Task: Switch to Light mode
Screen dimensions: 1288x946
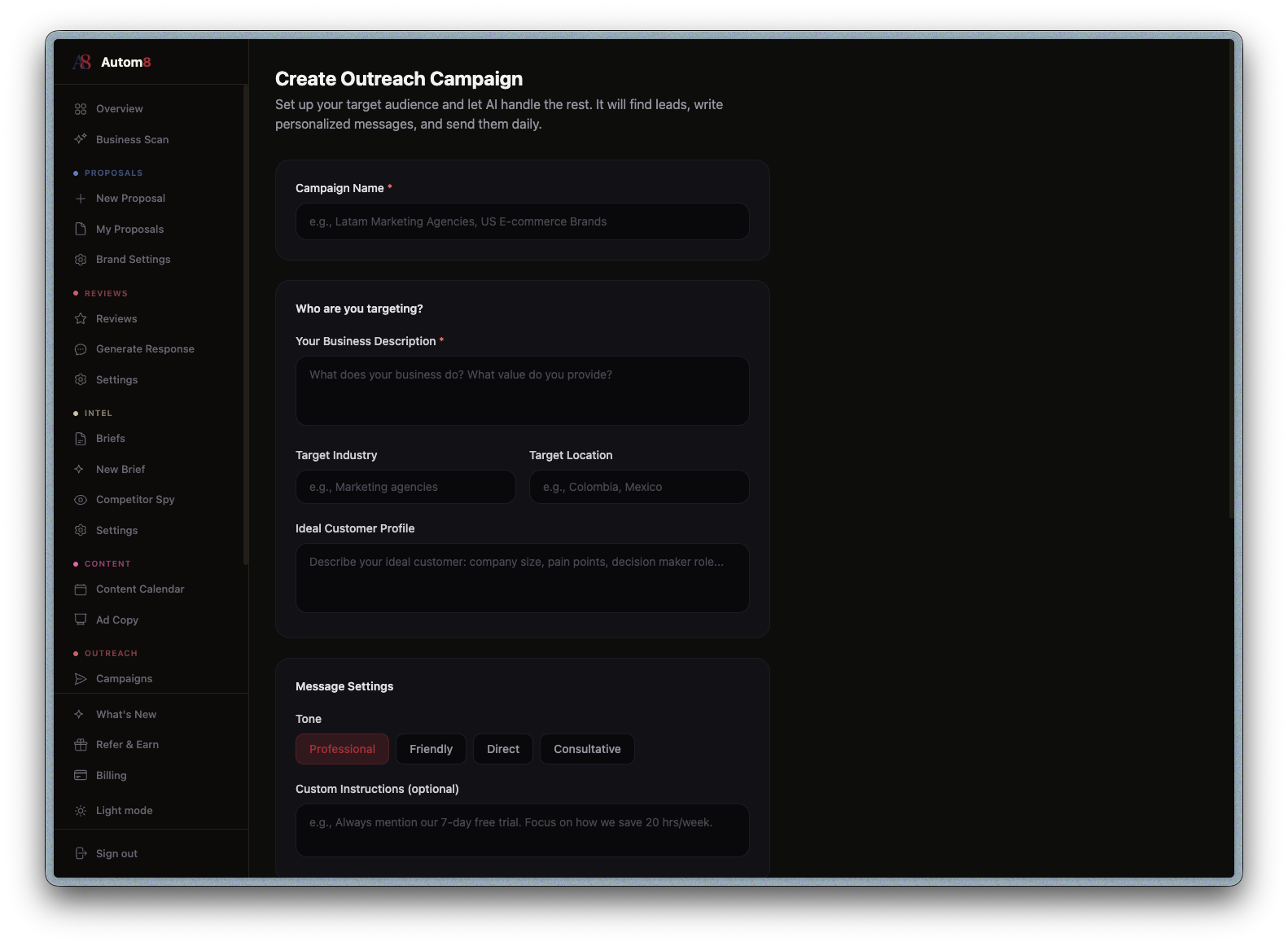Action: click(124, 811)
